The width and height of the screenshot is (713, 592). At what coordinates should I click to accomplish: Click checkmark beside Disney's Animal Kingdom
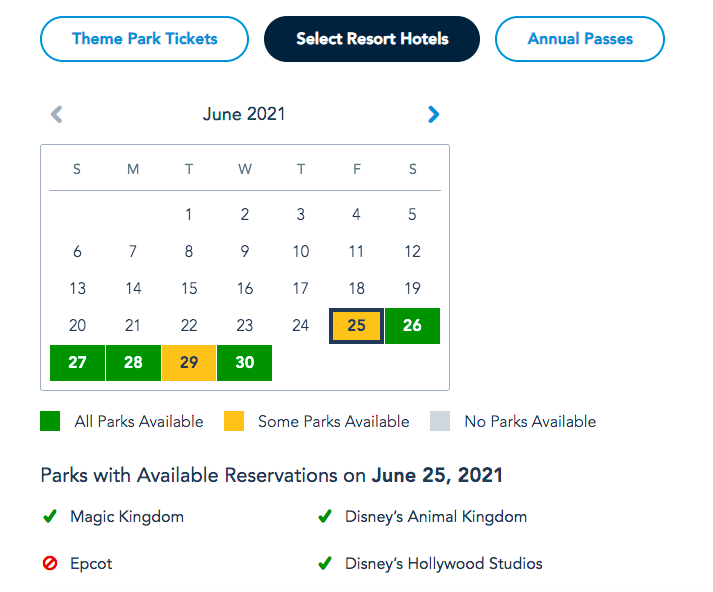point(324,517)
